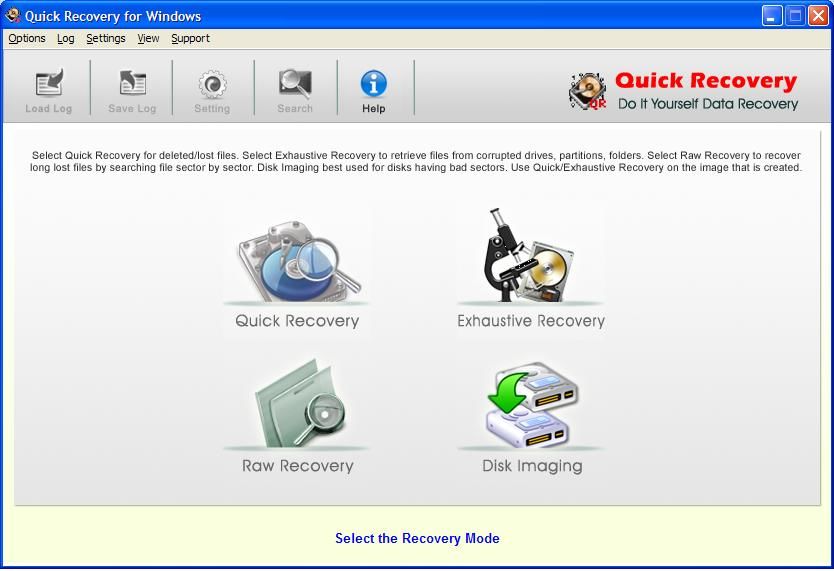Click the Quick Recovery logo banner
The image size is (834, 571).
pyautogui.click(x=685, y=90)
